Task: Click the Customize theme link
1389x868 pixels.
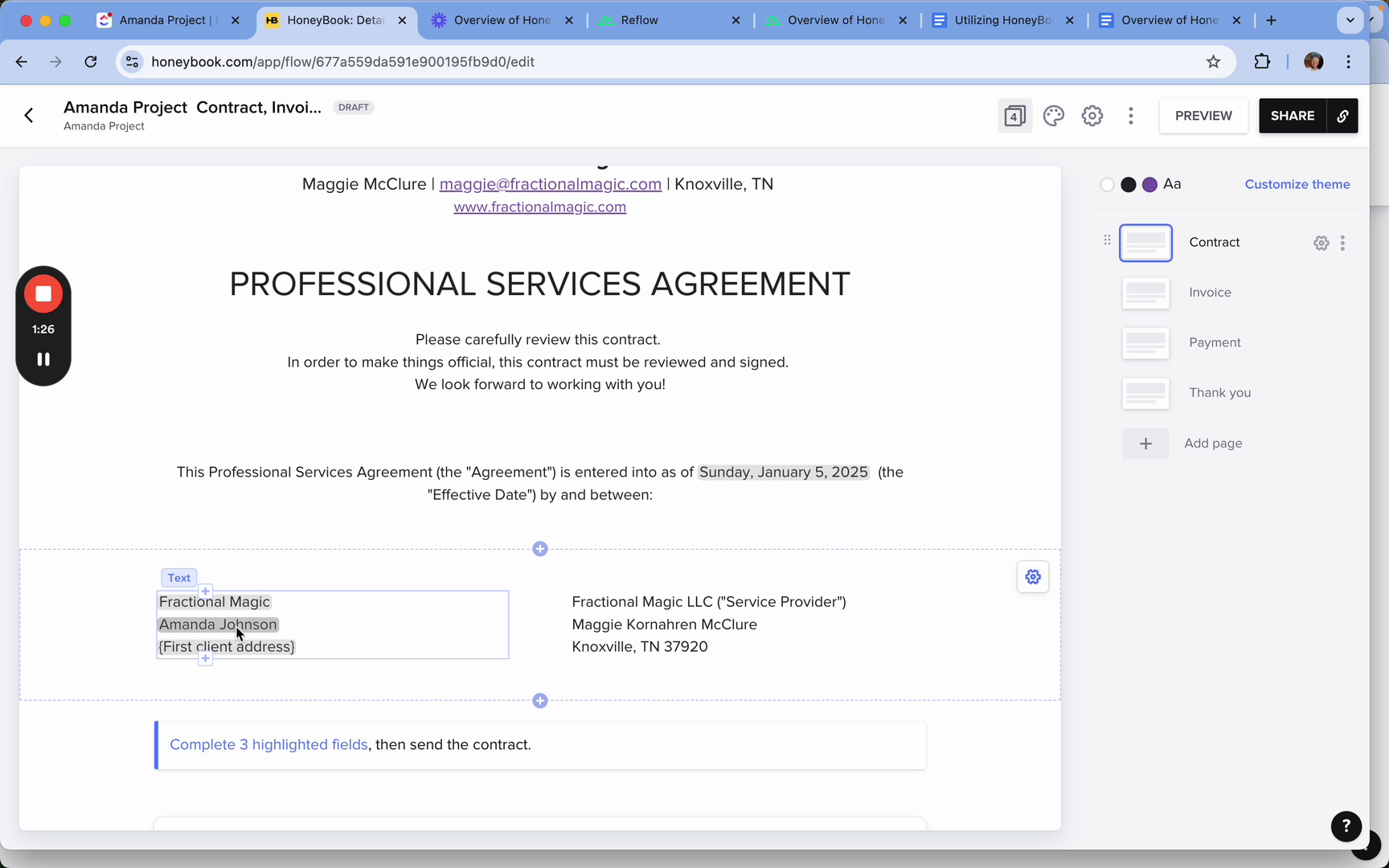Action: (1297, 184)
